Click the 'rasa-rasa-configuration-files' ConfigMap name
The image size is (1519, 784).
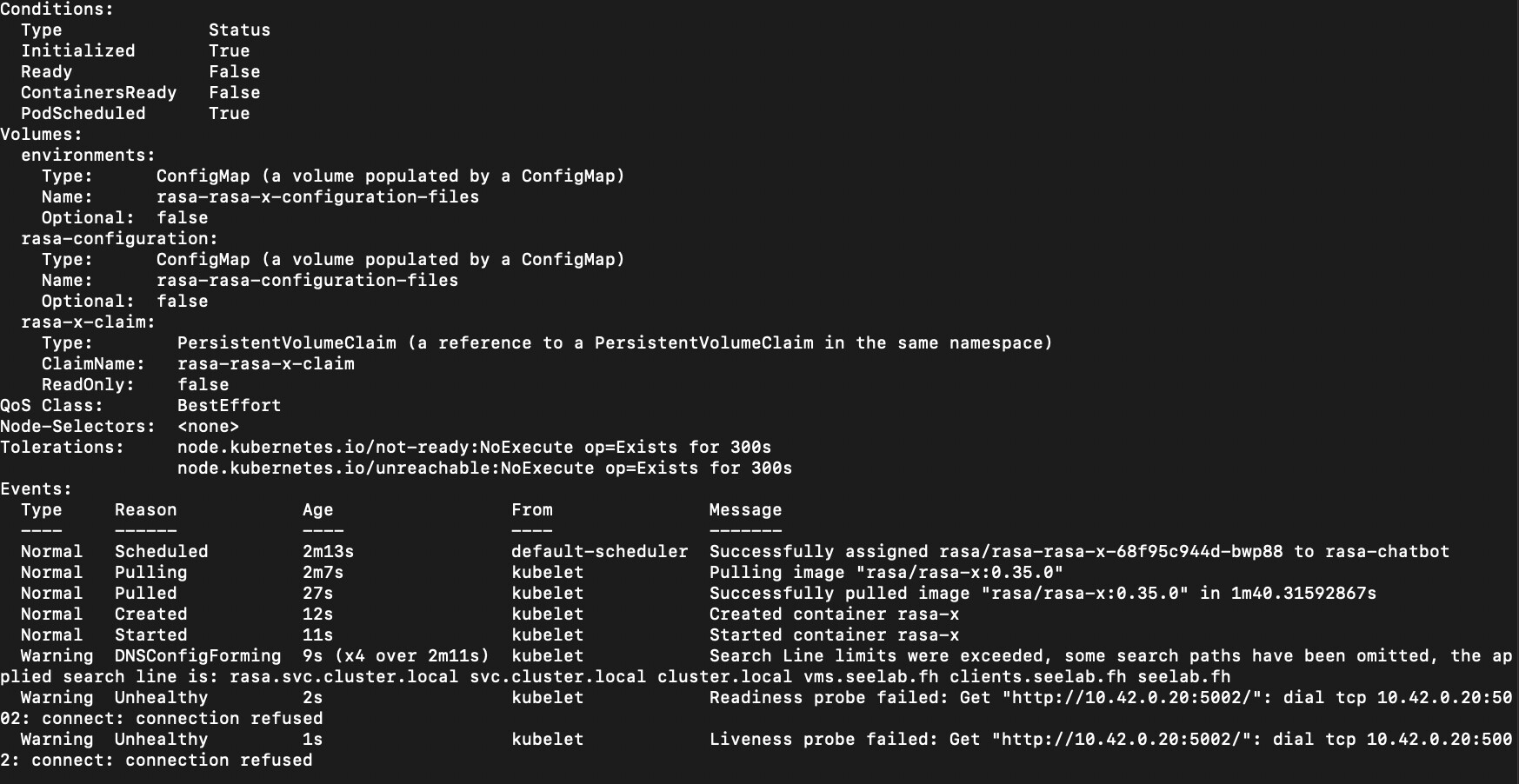click(307, 281)
